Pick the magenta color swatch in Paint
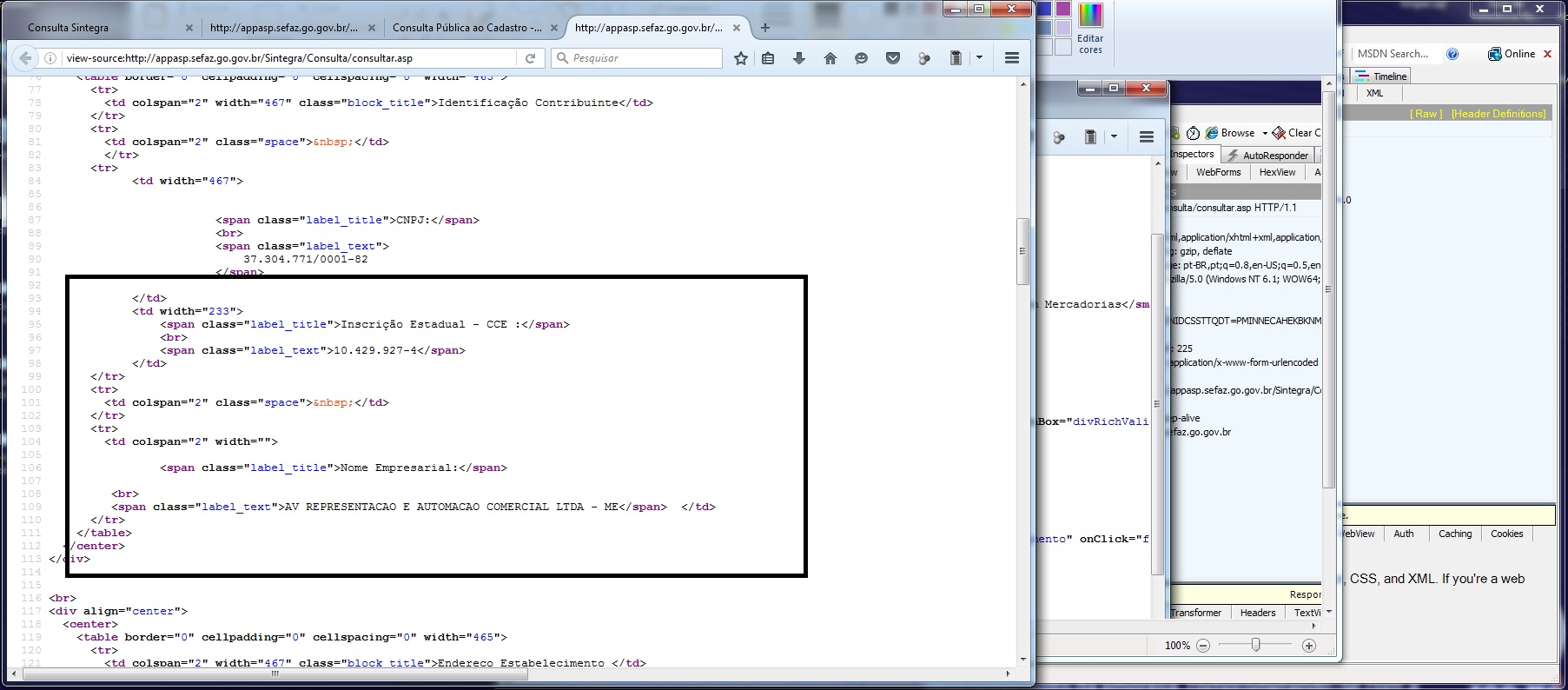Screen dimensions: 1568x690 1063,9
